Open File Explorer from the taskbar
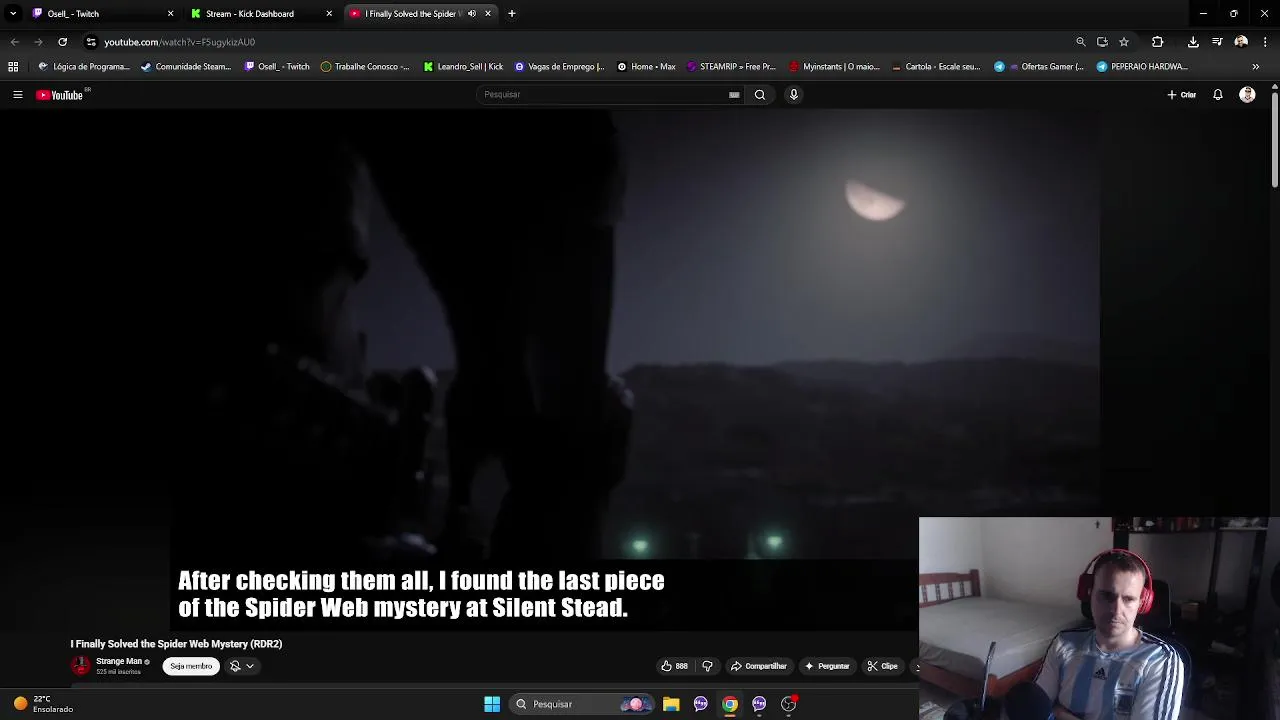This screenshot has height=720, width=1280. coord(671,704)
